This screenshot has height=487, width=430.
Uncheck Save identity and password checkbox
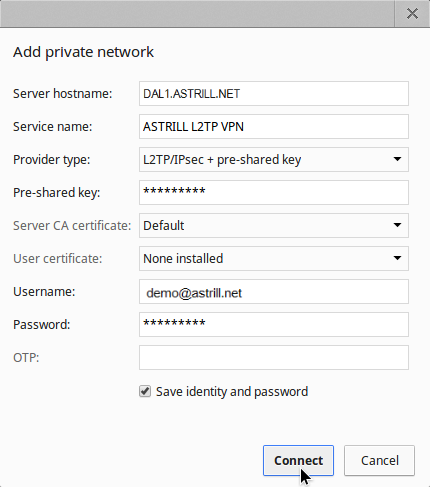click(x=145, y=392)
